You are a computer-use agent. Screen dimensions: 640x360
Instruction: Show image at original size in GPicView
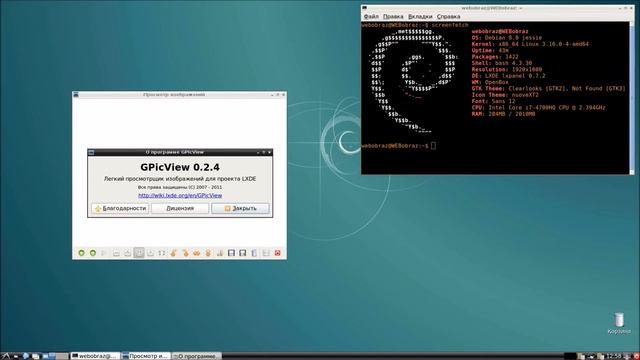coord(150,253)
